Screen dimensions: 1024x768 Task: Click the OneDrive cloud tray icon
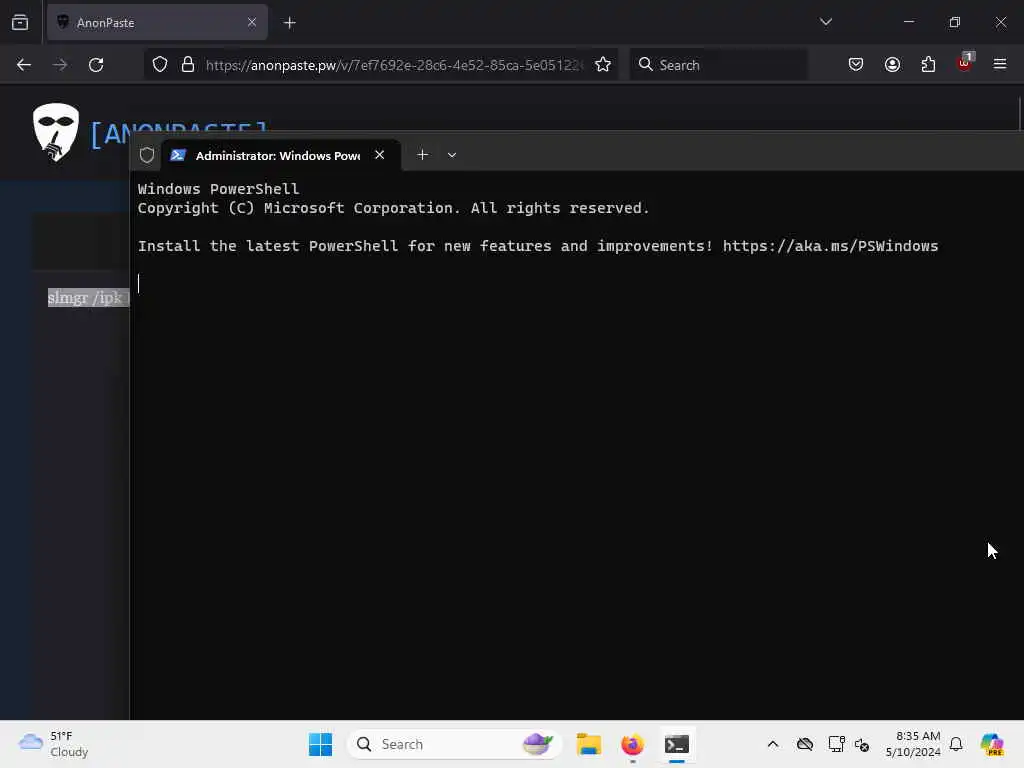tap(805, 744)
